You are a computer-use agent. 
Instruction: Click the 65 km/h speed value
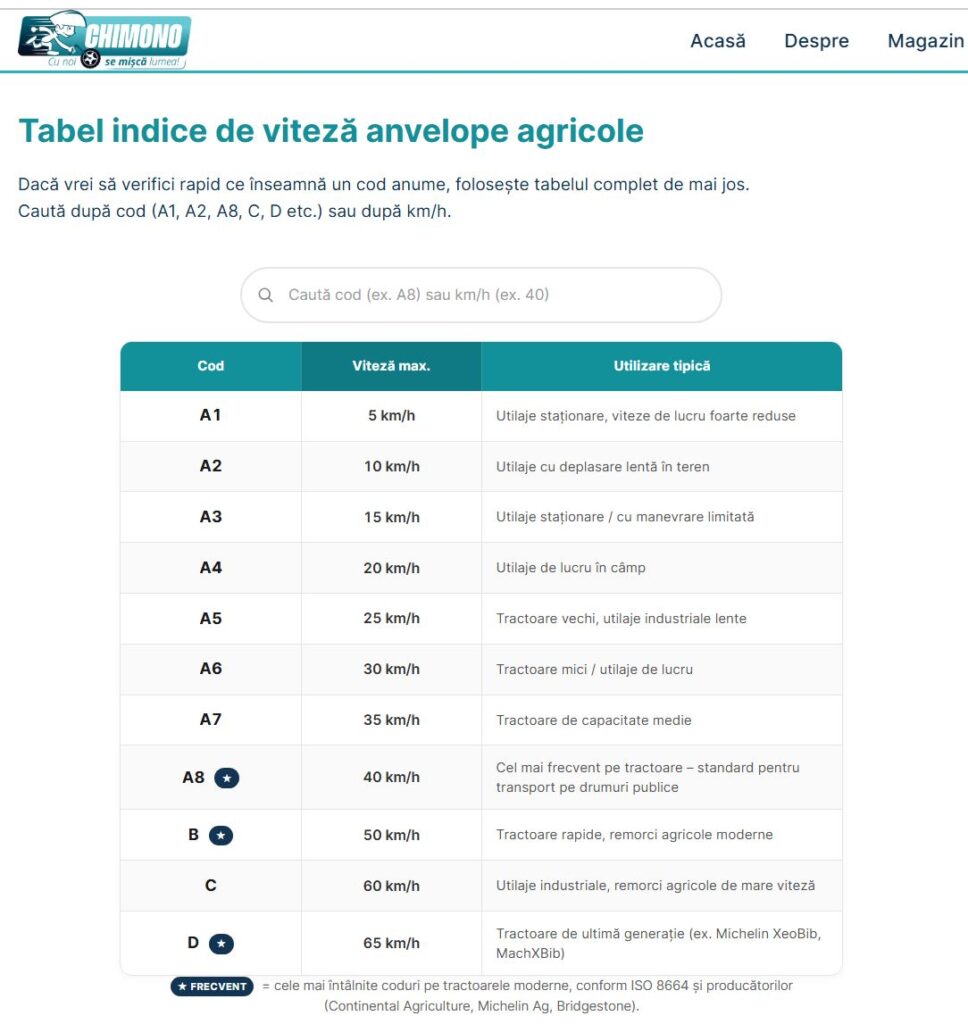(x=391, y=944)
